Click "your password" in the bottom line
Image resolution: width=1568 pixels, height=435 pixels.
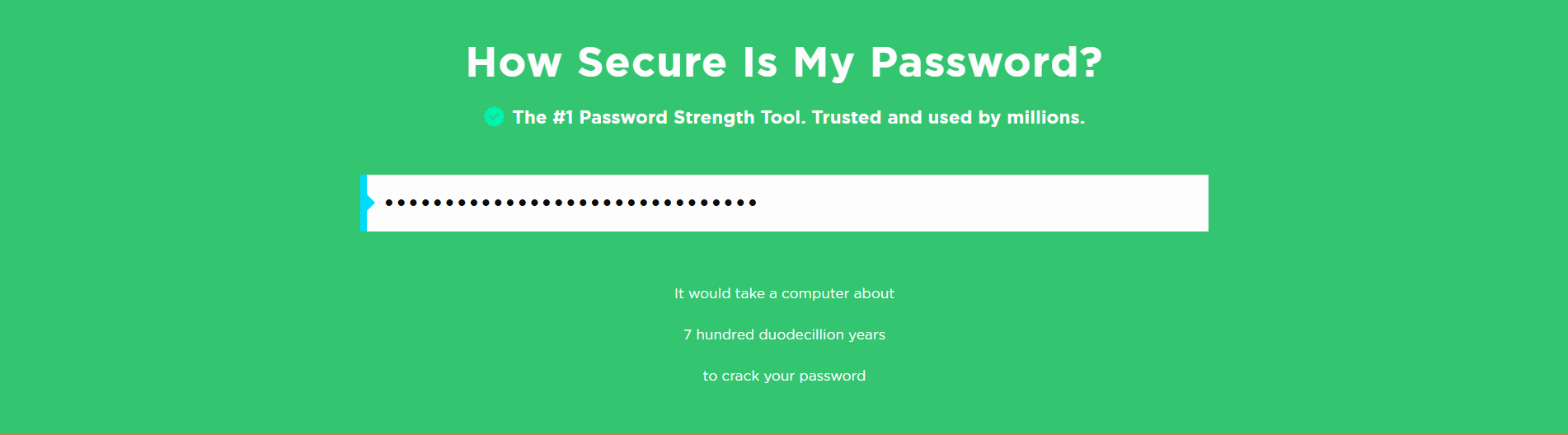815,377
